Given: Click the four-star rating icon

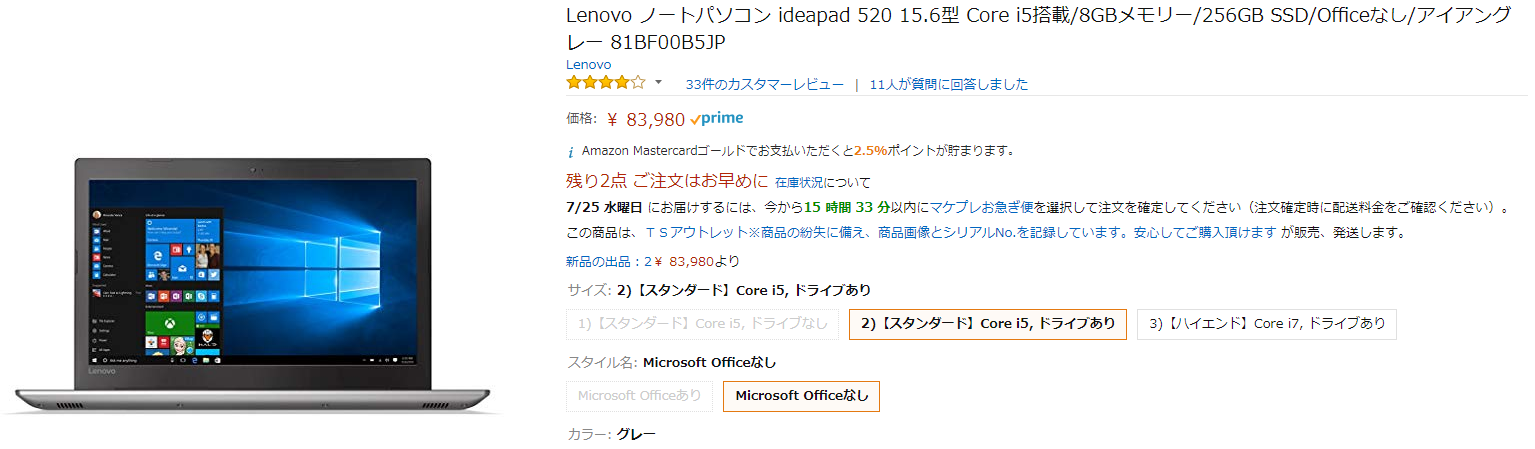Looking at the screenshot, I should [x=605, y=83].
